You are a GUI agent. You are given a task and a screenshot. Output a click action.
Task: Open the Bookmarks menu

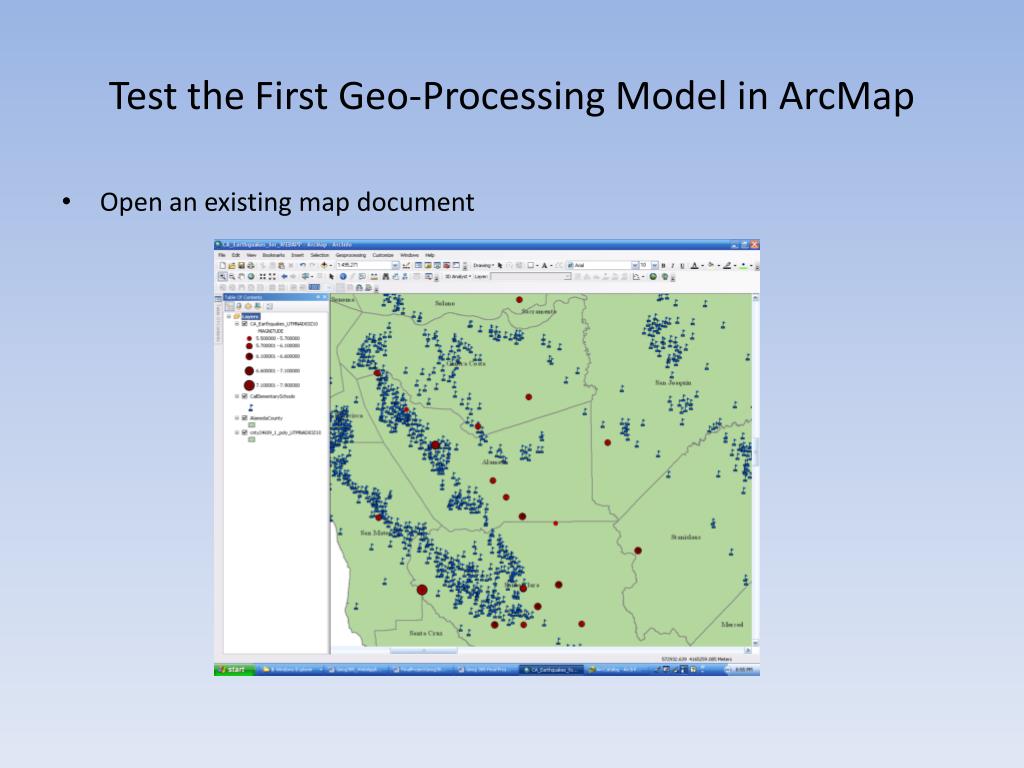(274, 255)
